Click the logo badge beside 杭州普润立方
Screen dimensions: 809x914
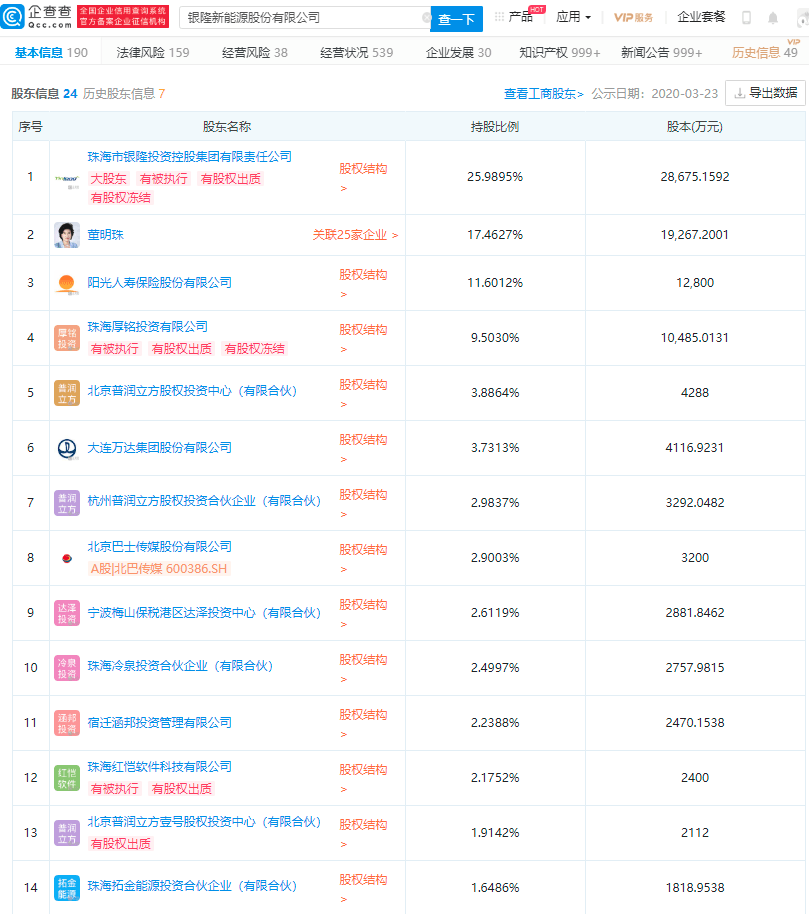67,503
